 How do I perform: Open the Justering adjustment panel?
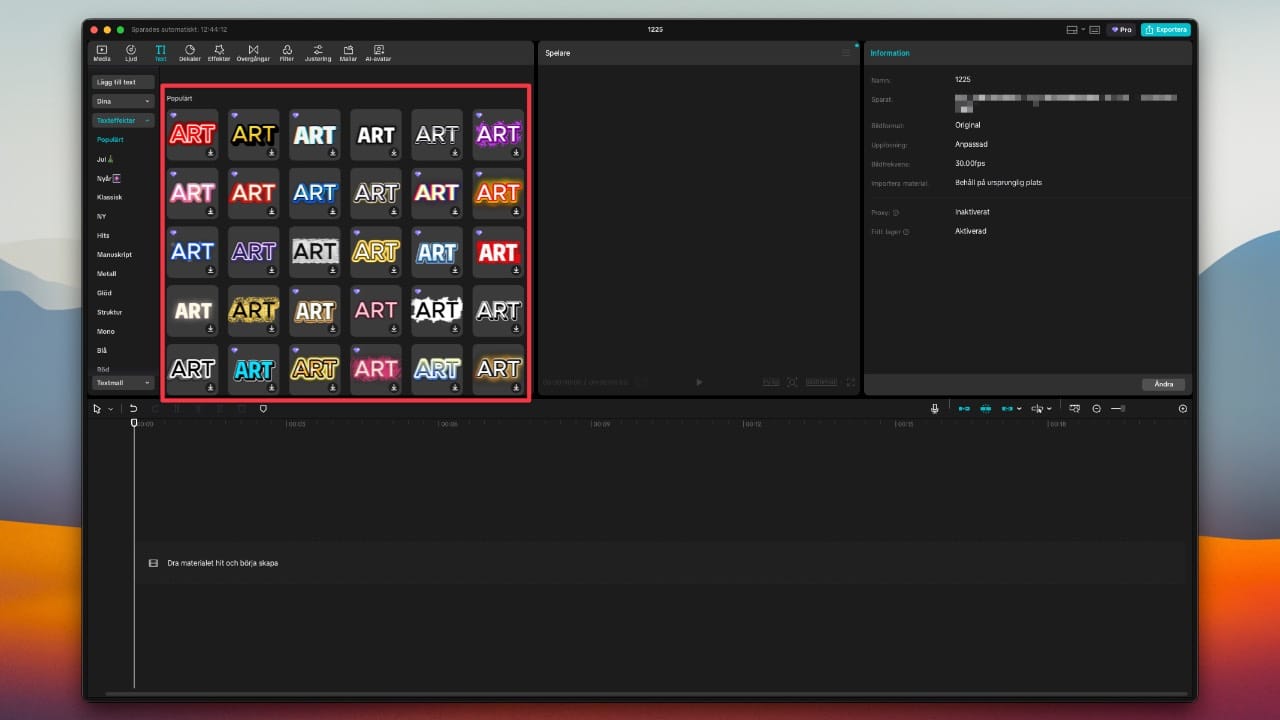point(317,52)
